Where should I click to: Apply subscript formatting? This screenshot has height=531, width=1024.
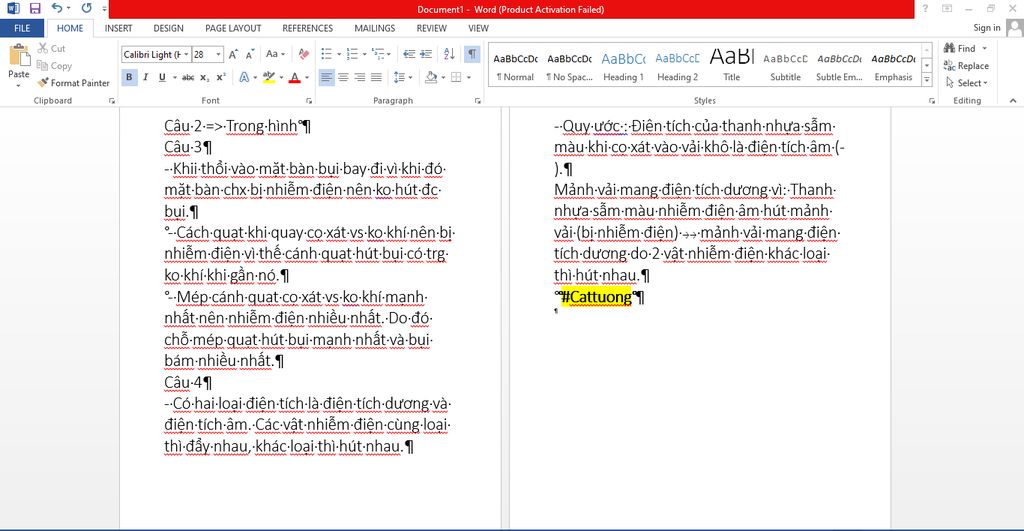point(204,77)
